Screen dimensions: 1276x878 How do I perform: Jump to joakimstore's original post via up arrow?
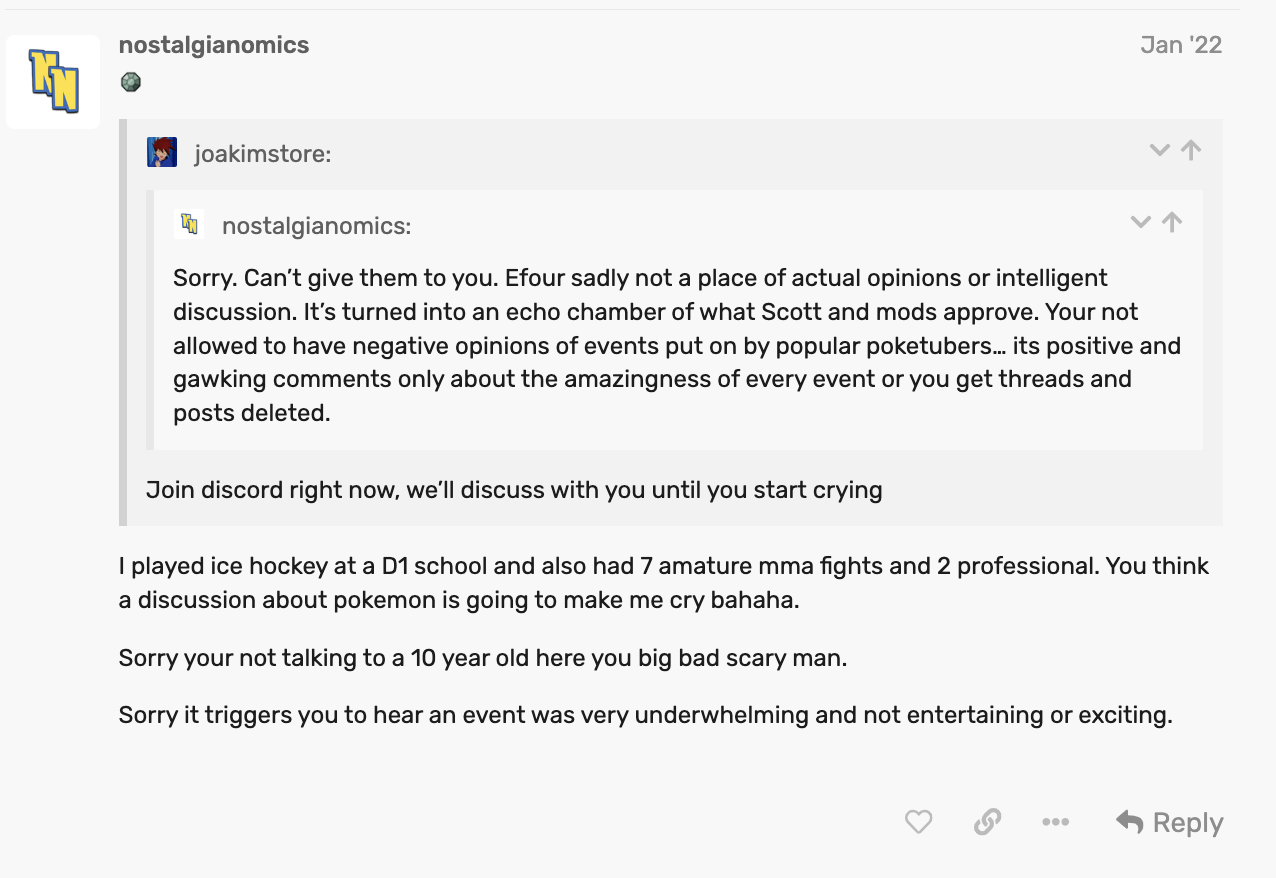[x=1190, y=150]
